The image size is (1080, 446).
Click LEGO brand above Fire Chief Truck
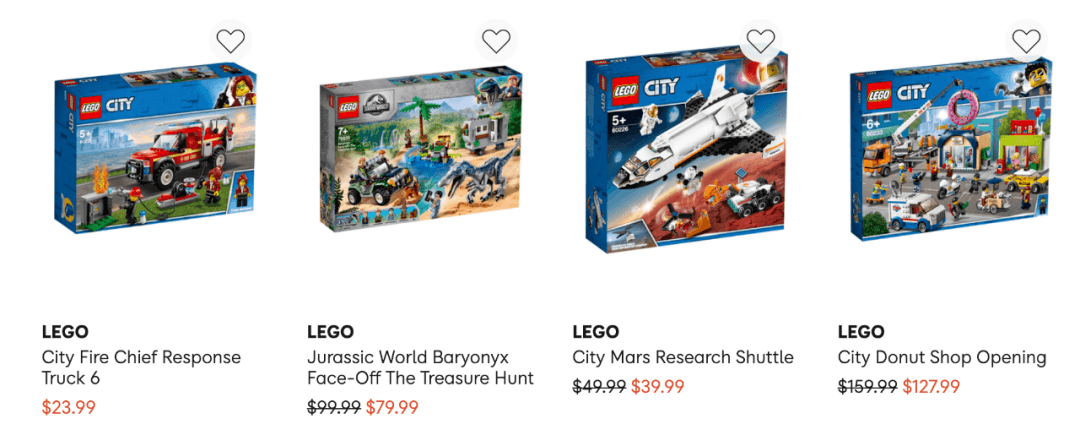coord(65,332)
